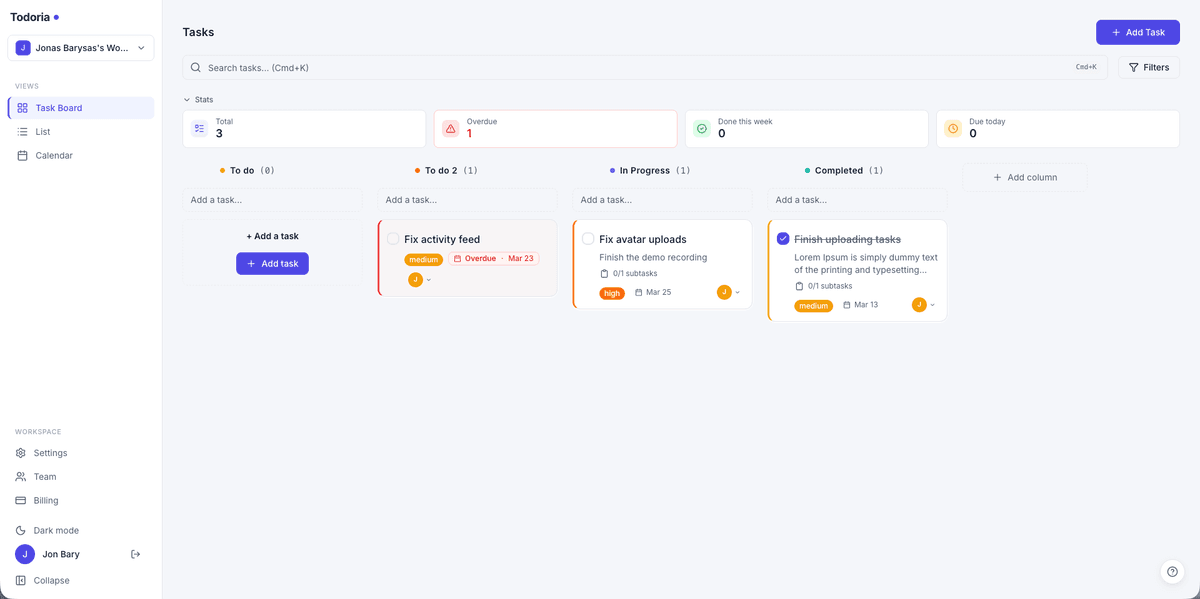The image size is (1200, 599).
Task: Click the Overdue warning triangle icon
Action: click(450, 129)
